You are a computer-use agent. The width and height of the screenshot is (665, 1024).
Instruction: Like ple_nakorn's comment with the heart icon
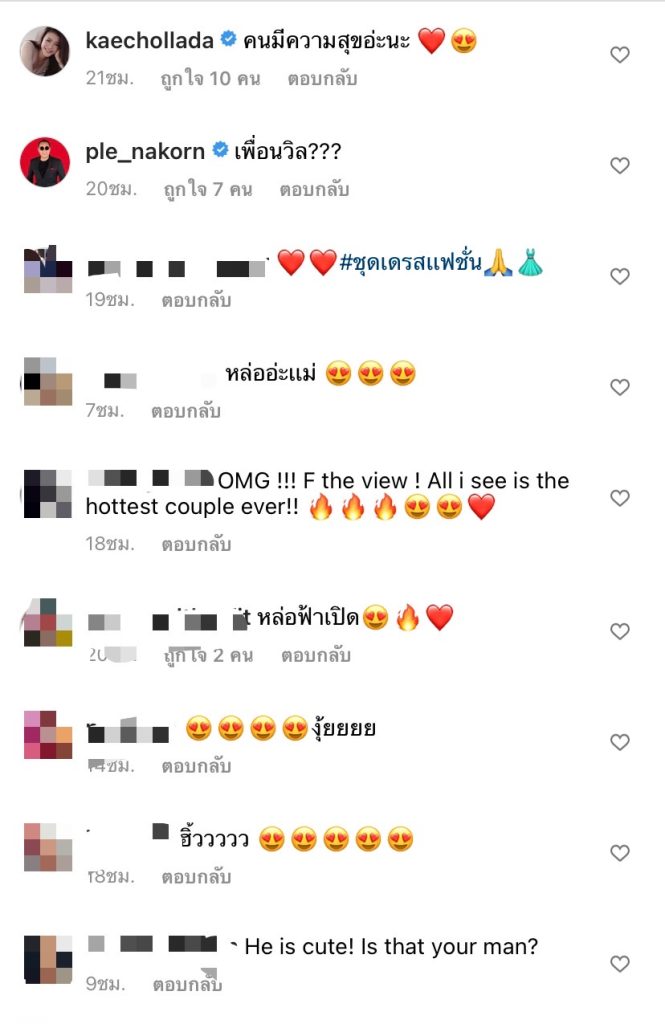pyautogui.click(x=619, y=165)
